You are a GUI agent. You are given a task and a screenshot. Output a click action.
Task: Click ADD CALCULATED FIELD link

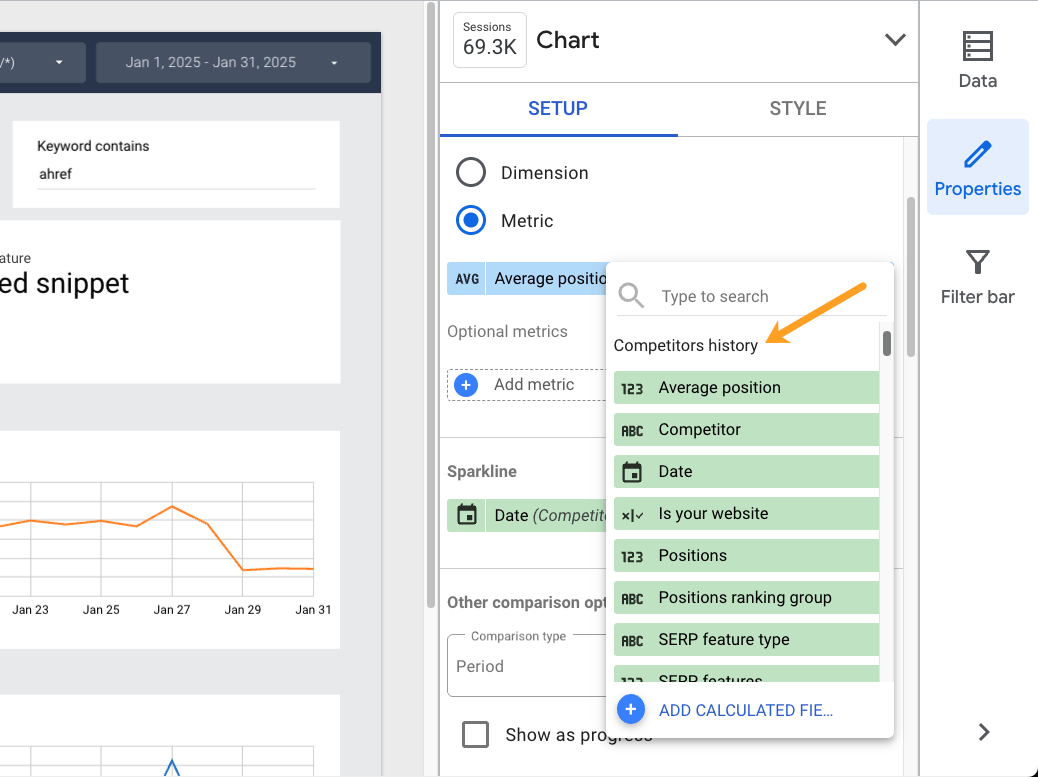(x=745, y=710)
